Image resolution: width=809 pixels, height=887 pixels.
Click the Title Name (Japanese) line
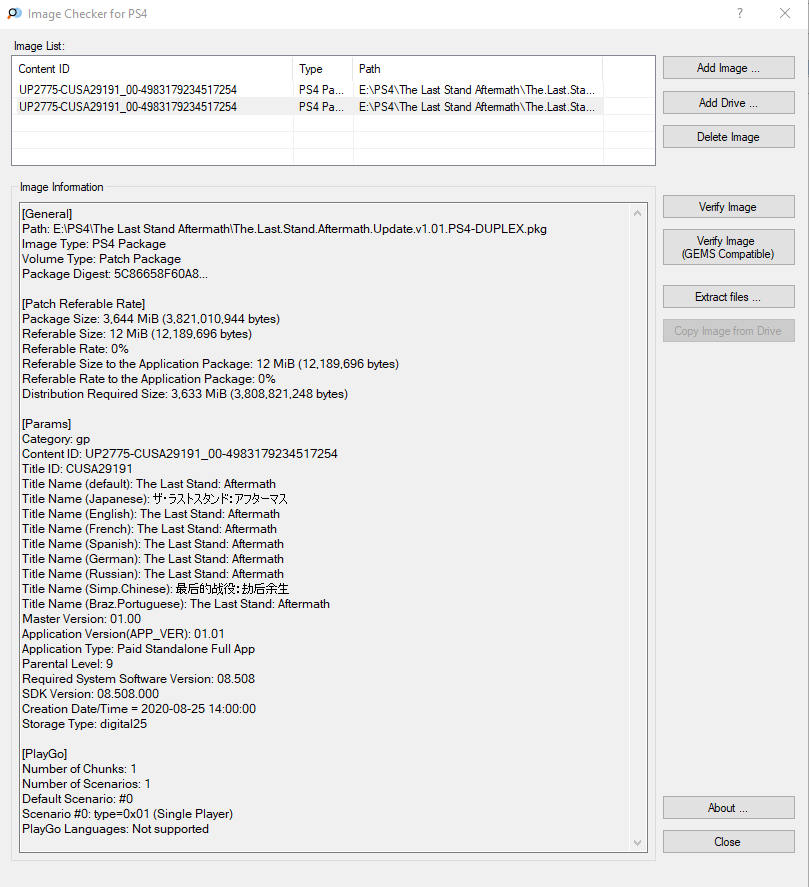click(x=155, y=499)
